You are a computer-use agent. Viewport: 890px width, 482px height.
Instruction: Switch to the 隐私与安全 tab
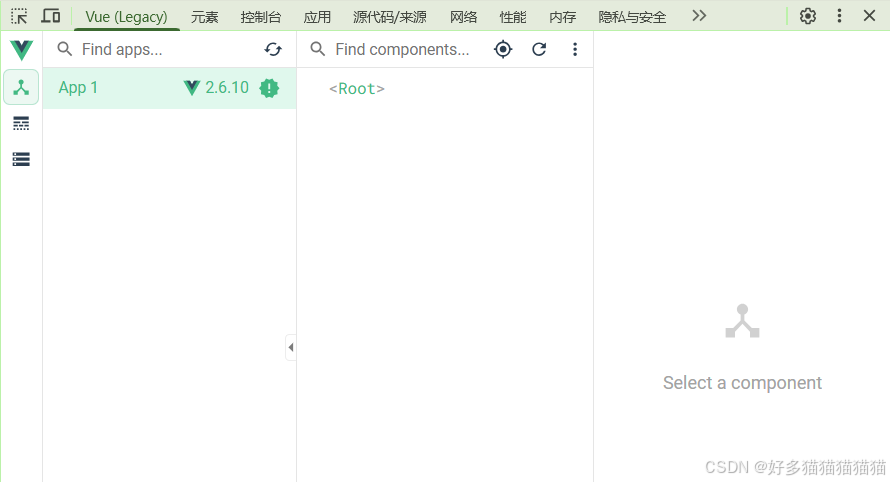(632, 17)
